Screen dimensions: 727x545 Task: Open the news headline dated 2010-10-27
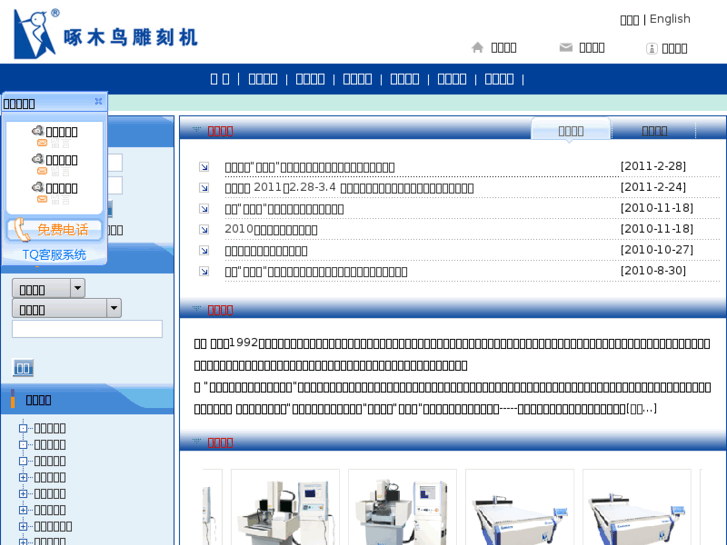click(x=266, y=251)
